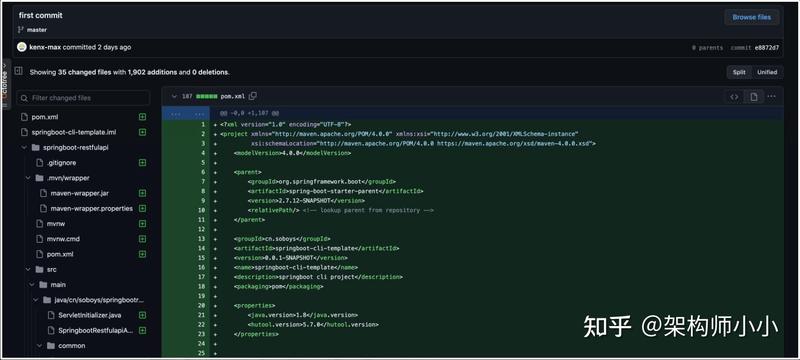Click the Filter changed files field
The height and width of the screenshot is (360, 800).
click(x=83, y=98)
